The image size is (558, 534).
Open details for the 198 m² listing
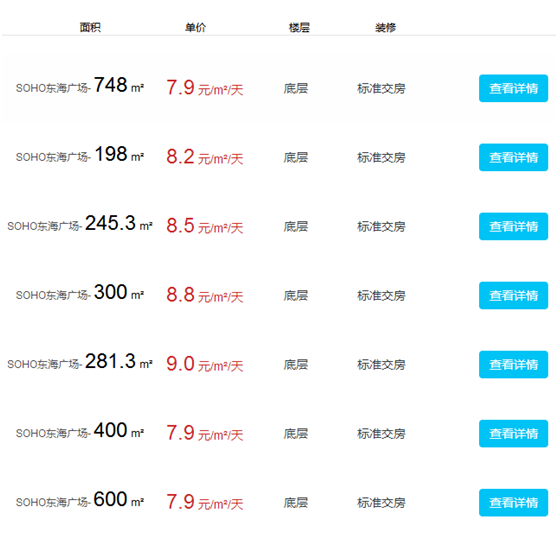point(513,157)
